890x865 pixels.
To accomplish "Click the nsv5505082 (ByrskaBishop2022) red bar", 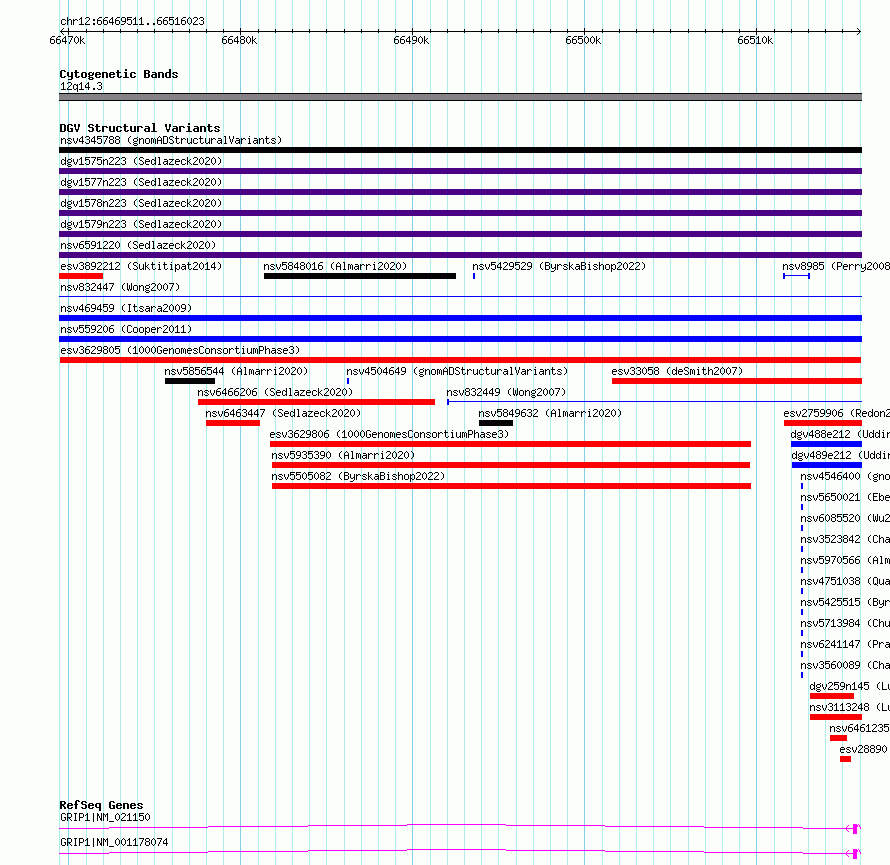I will click(x=511, y=486).
